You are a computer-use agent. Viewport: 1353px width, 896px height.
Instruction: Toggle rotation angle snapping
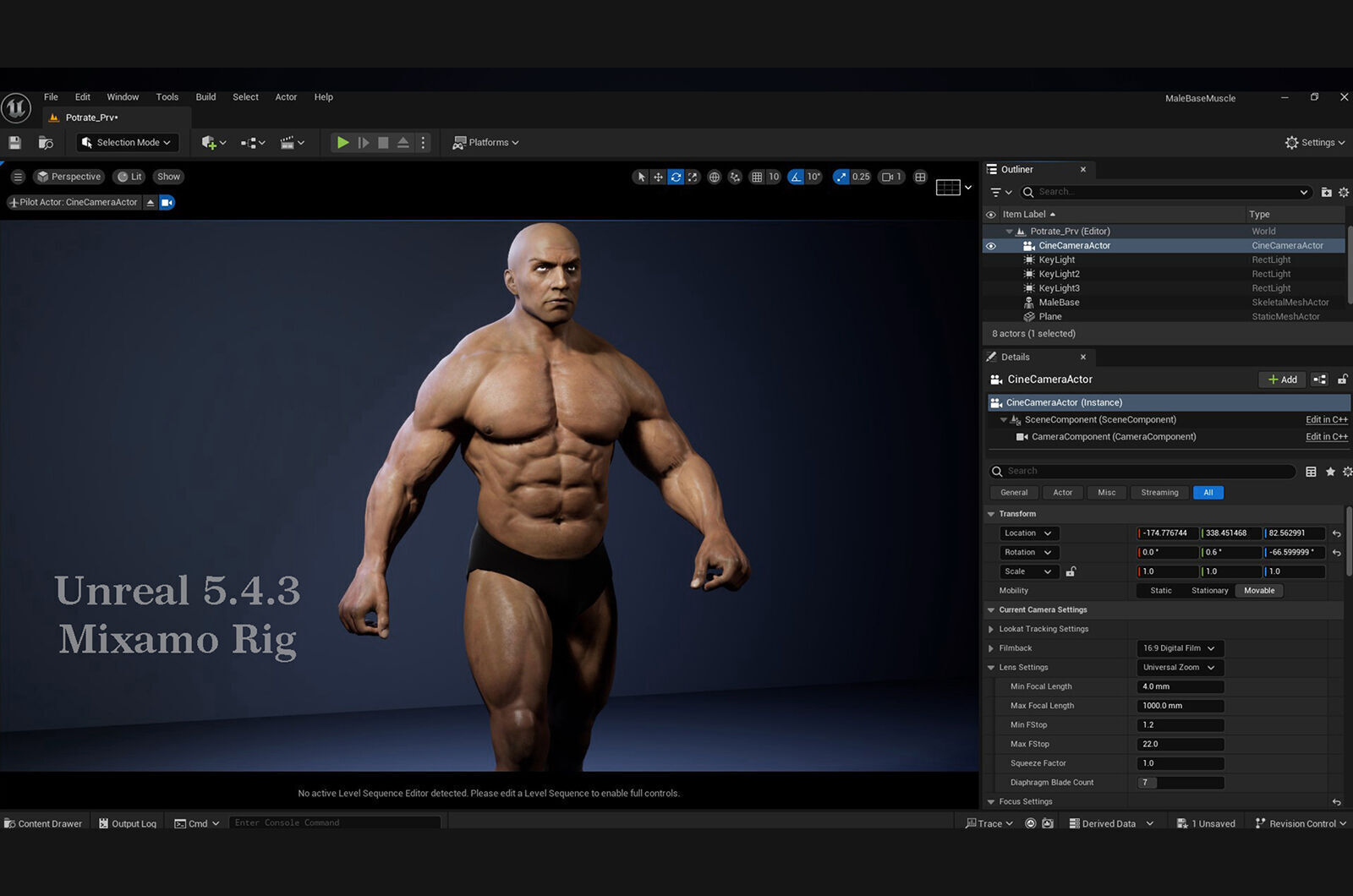coord(796,177)
